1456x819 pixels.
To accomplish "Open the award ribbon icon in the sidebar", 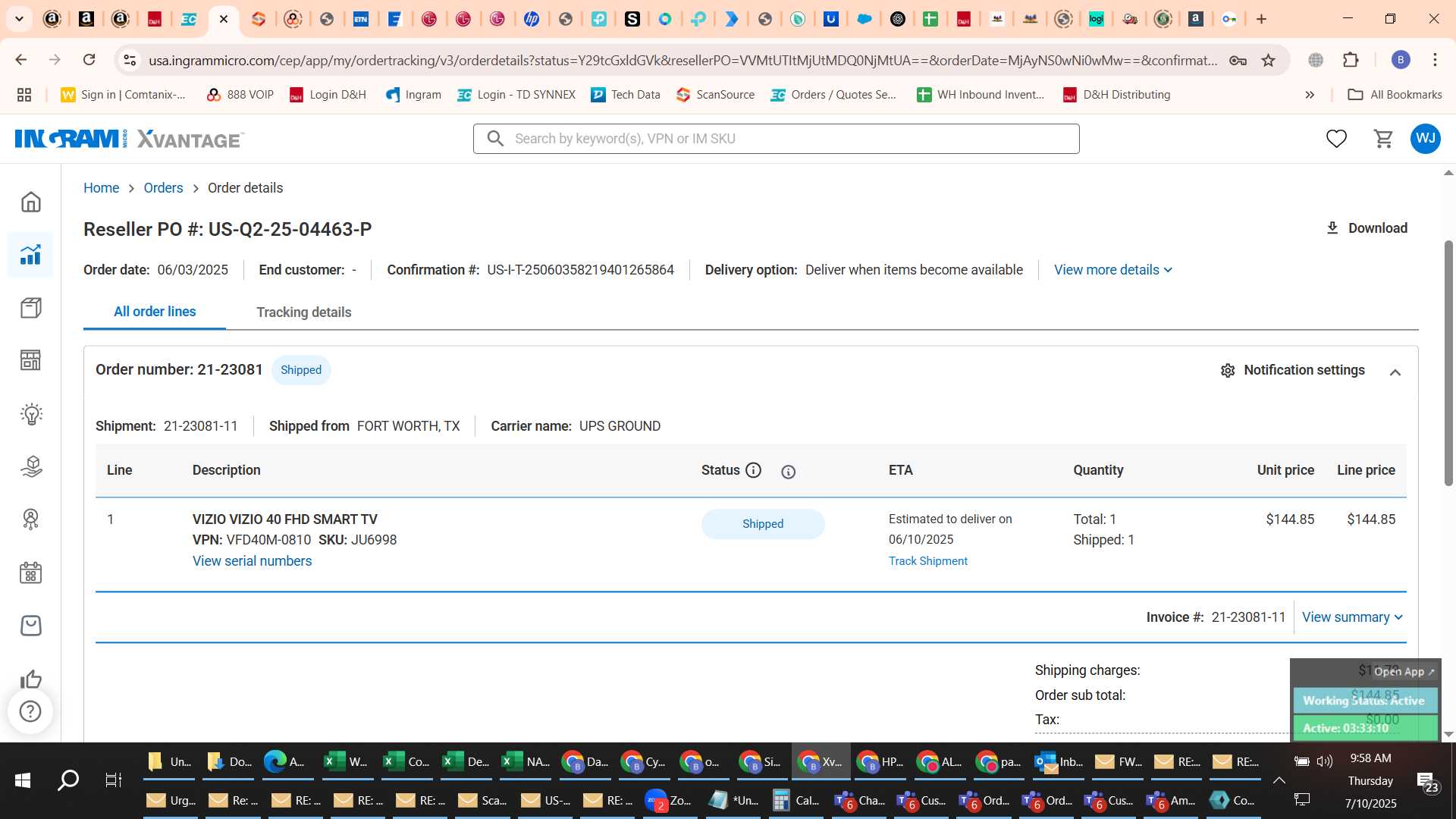I will (30, 519).
